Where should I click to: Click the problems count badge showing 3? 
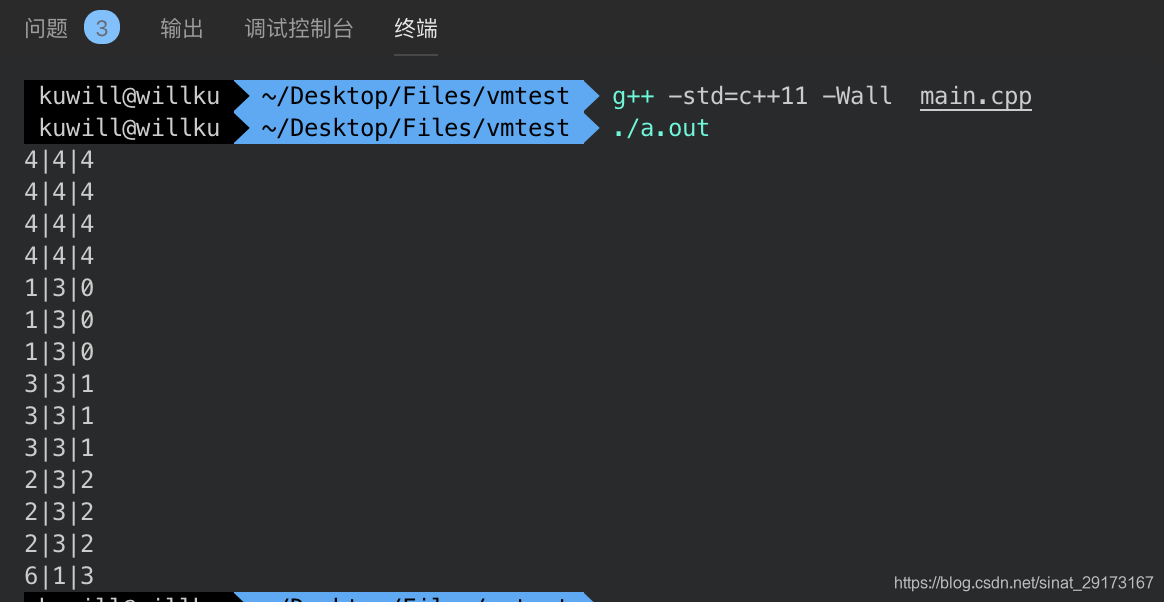(x=101, y=28)
